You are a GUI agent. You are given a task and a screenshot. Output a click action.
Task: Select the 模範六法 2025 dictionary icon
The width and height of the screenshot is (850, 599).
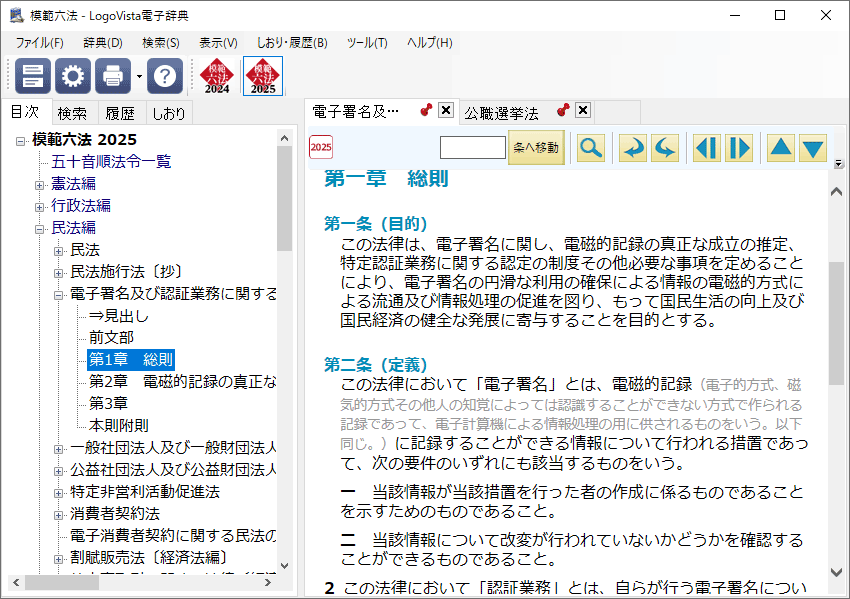tap(263, 76)
